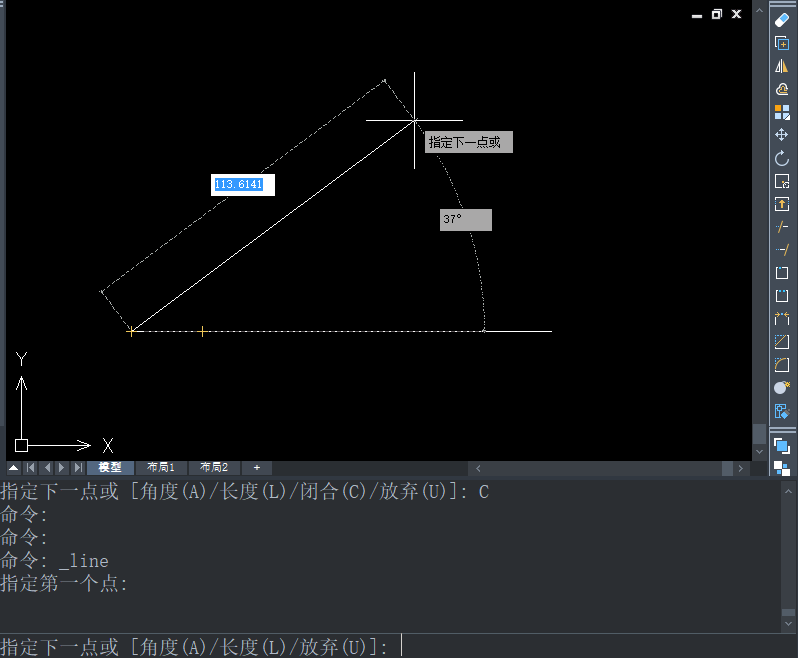The width and height of the screenshot is (798, 658).
Task: Click drawing area vertical scrollbar down arrow
Action: point(759,452)
